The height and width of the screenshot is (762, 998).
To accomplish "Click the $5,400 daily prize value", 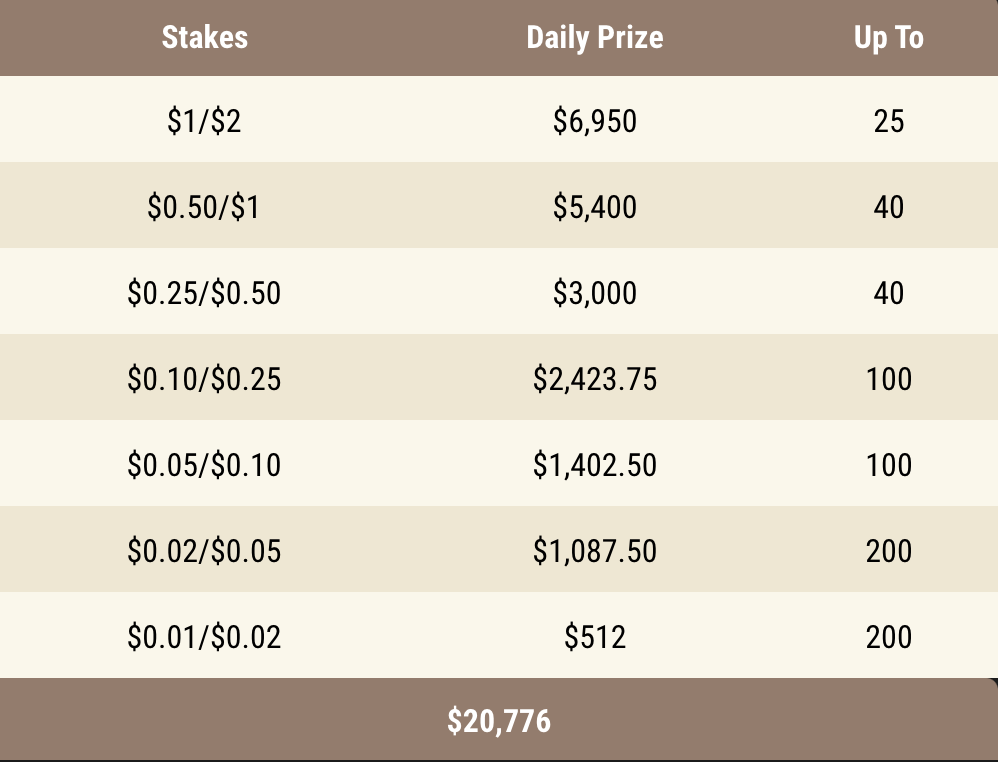I will (594, 207).
